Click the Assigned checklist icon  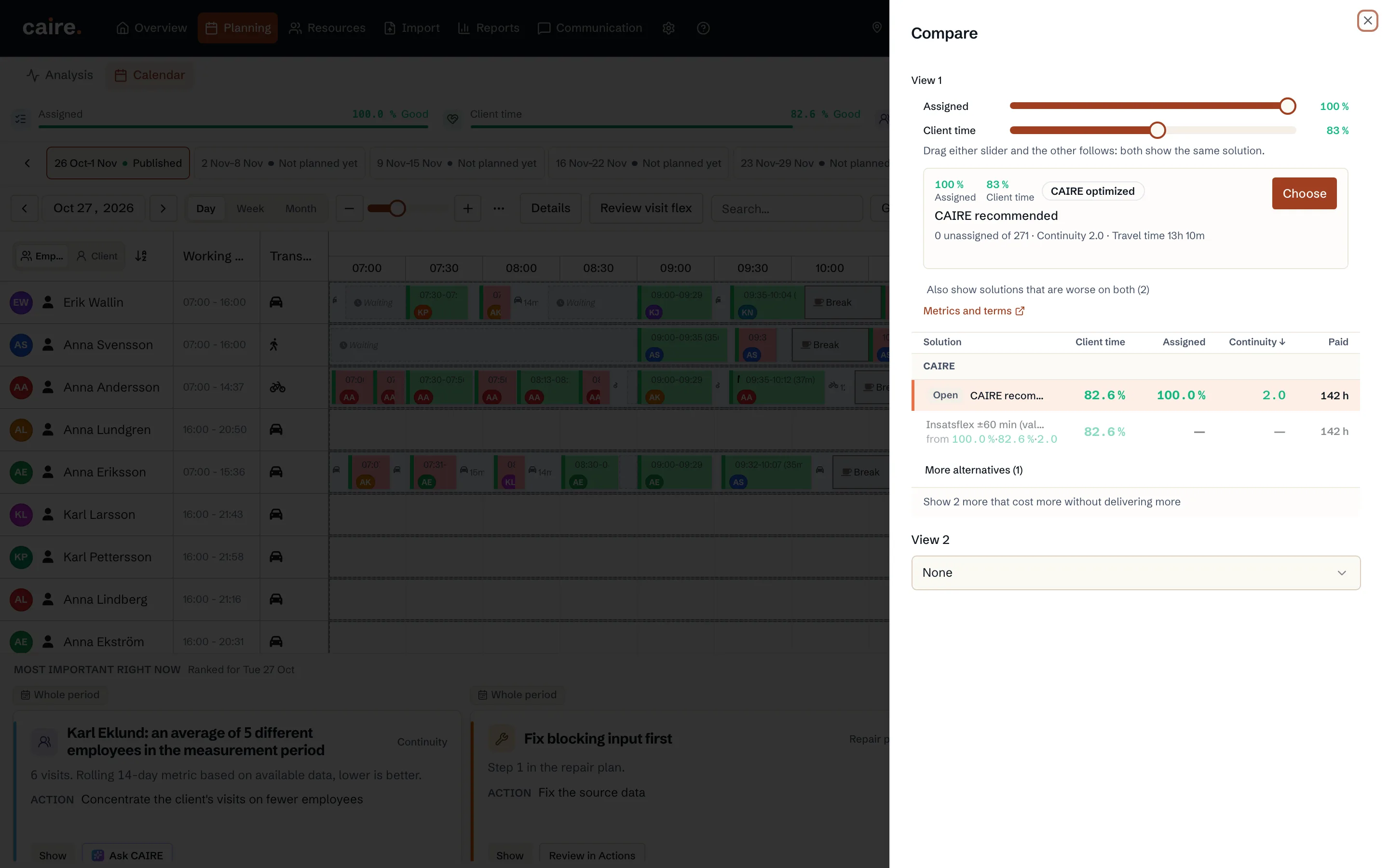point(21,119)
